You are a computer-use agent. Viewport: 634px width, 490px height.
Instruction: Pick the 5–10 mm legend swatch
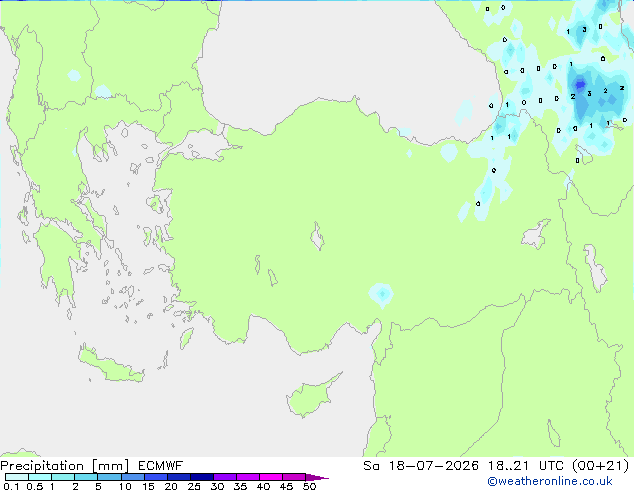pos(109,477)
